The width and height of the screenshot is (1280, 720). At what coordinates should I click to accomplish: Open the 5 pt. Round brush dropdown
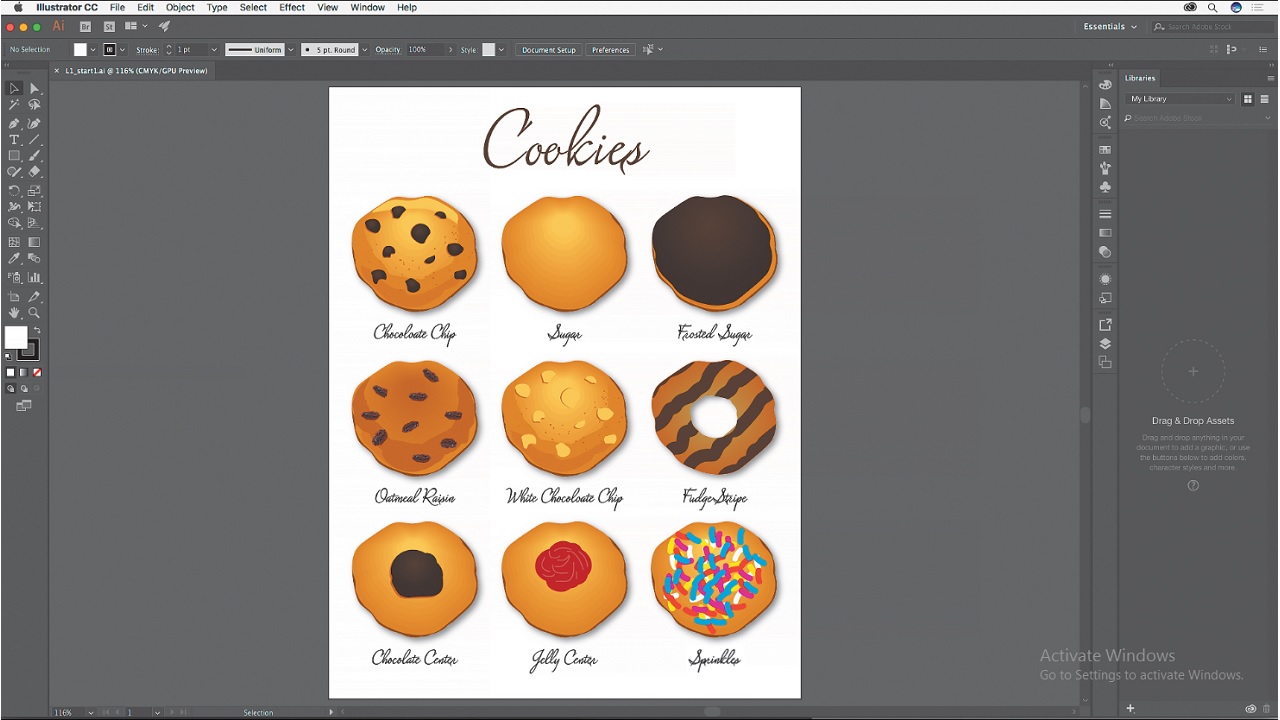(364, 49)
